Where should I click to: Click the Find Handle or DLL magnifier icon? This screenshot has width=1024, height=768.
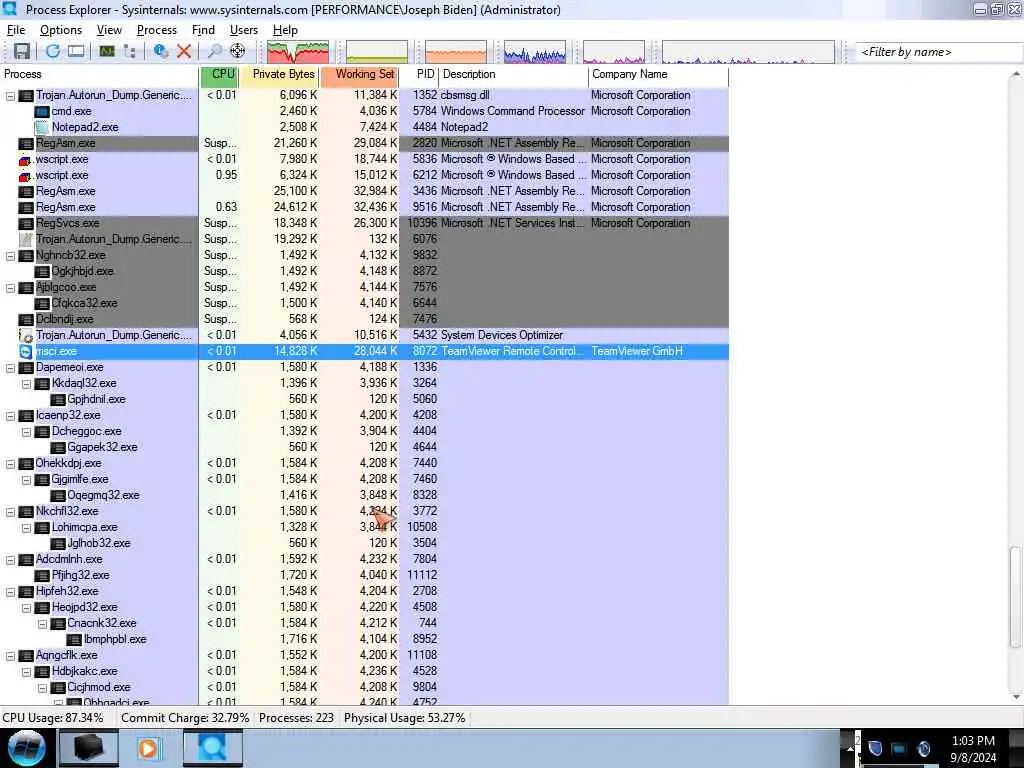[x=214, y=51]
